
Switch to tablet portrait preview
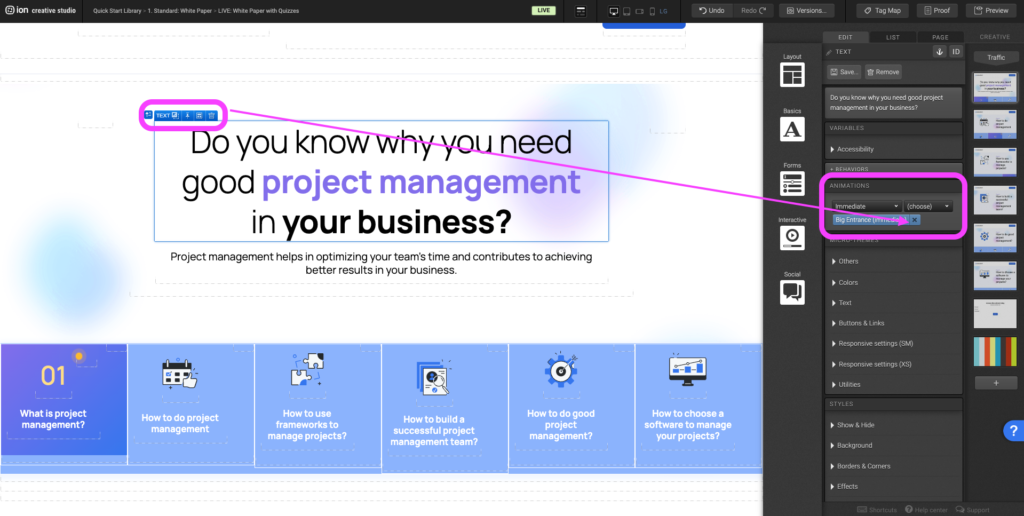point(626,10)
